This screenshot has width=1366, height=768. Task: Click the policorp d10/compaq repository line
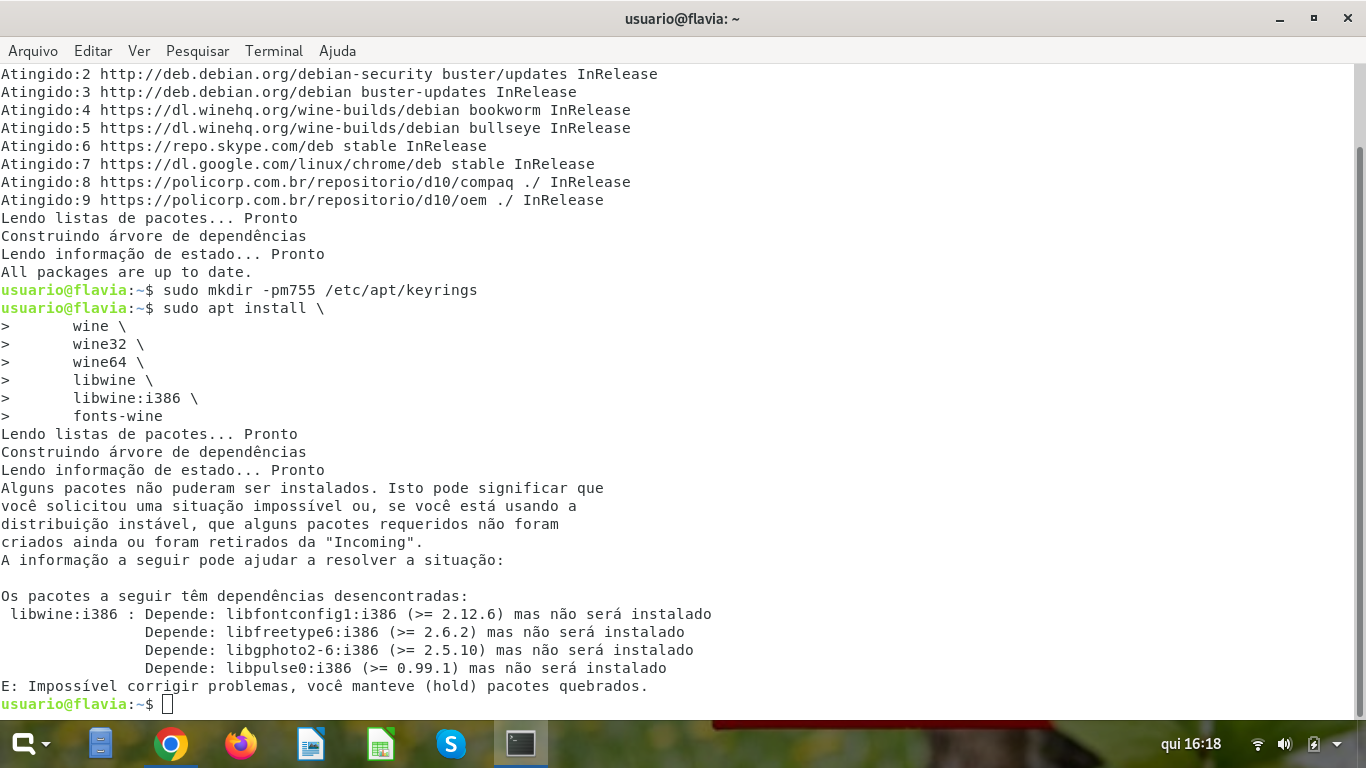316,182
